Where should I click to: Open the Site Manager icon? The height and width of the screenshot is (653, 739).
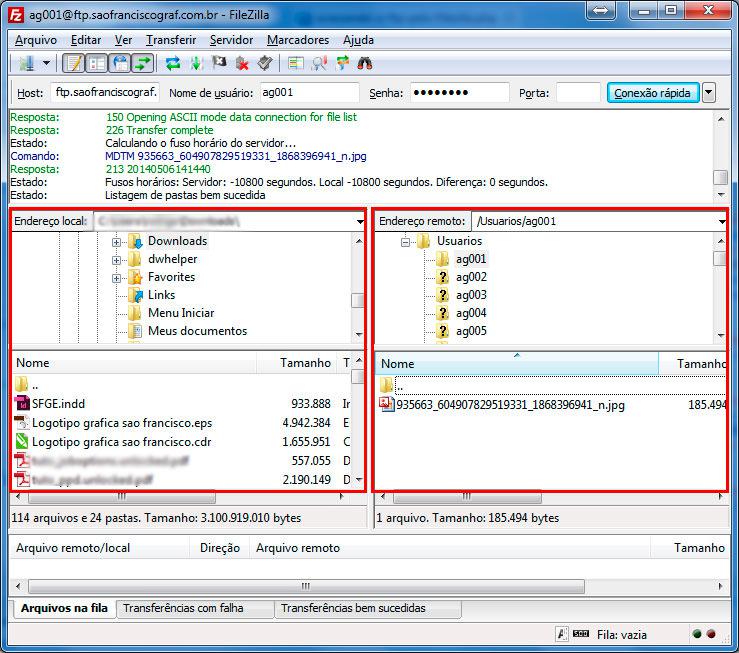(26, 63)
